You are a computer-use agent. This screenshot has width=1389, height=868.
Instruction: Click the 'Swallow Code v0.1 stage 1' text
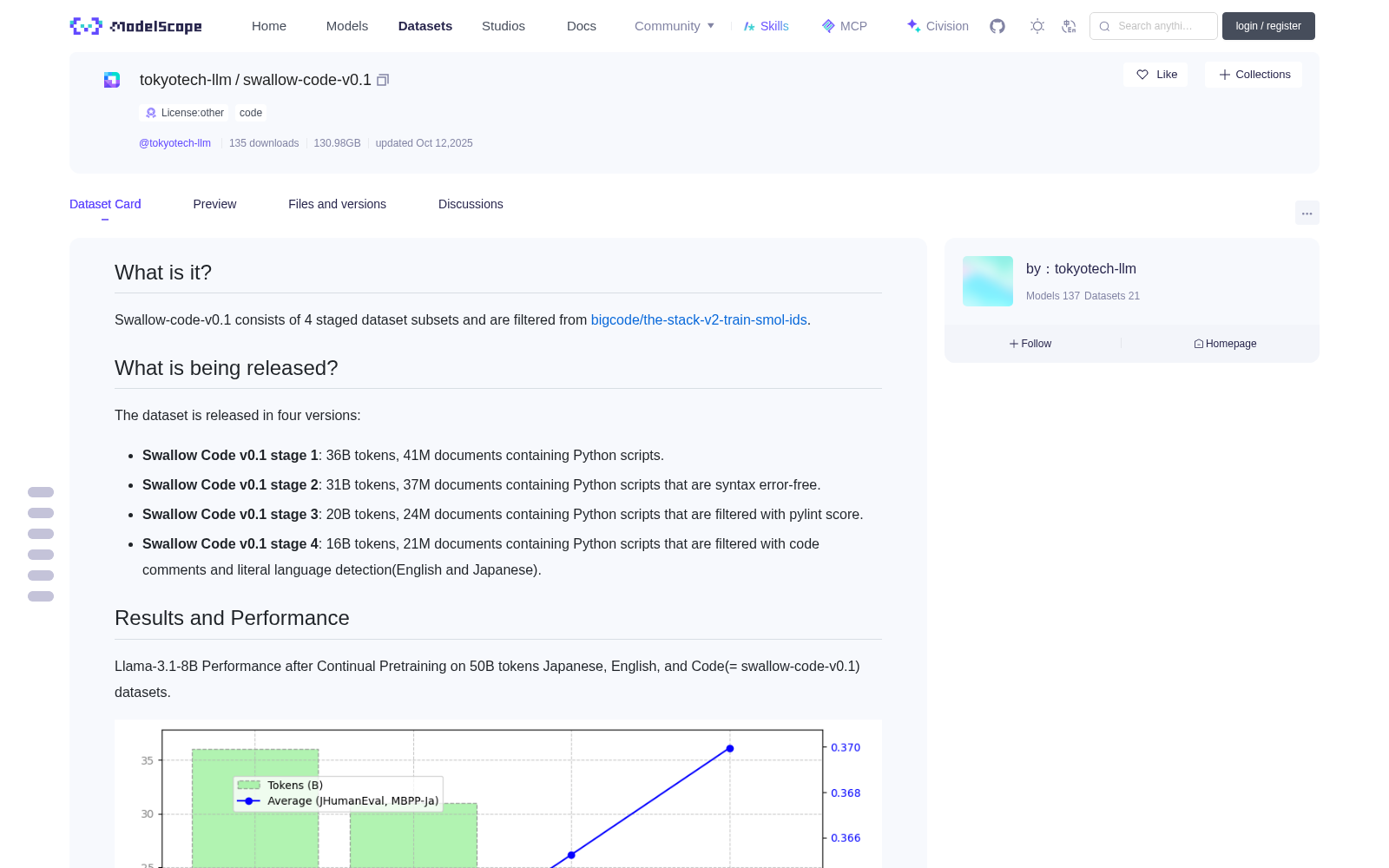(x=230, y=456)
